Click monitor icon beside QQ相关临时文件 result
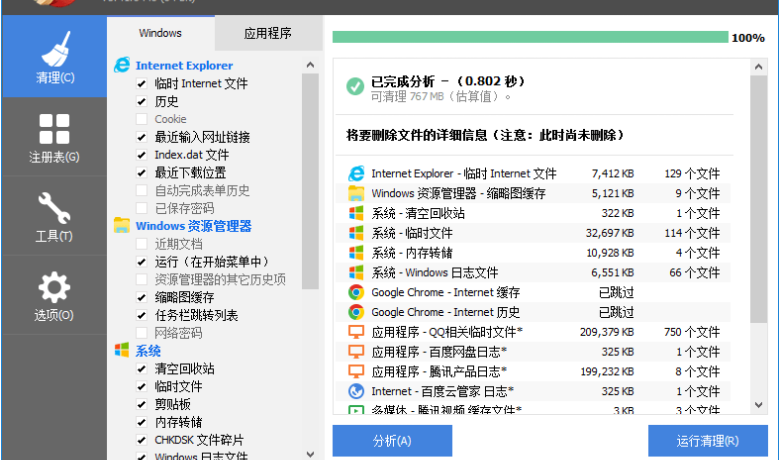 [x=356, y=332]
